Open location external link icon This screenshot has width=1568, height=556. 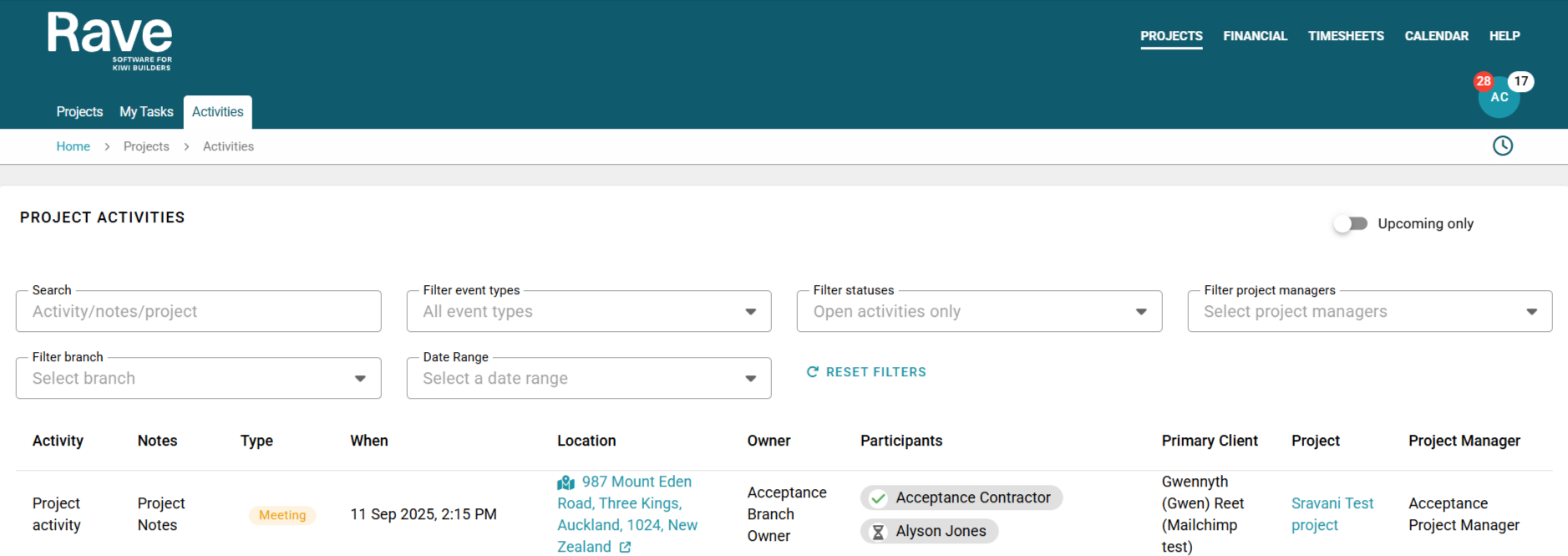tap(625, 547)
